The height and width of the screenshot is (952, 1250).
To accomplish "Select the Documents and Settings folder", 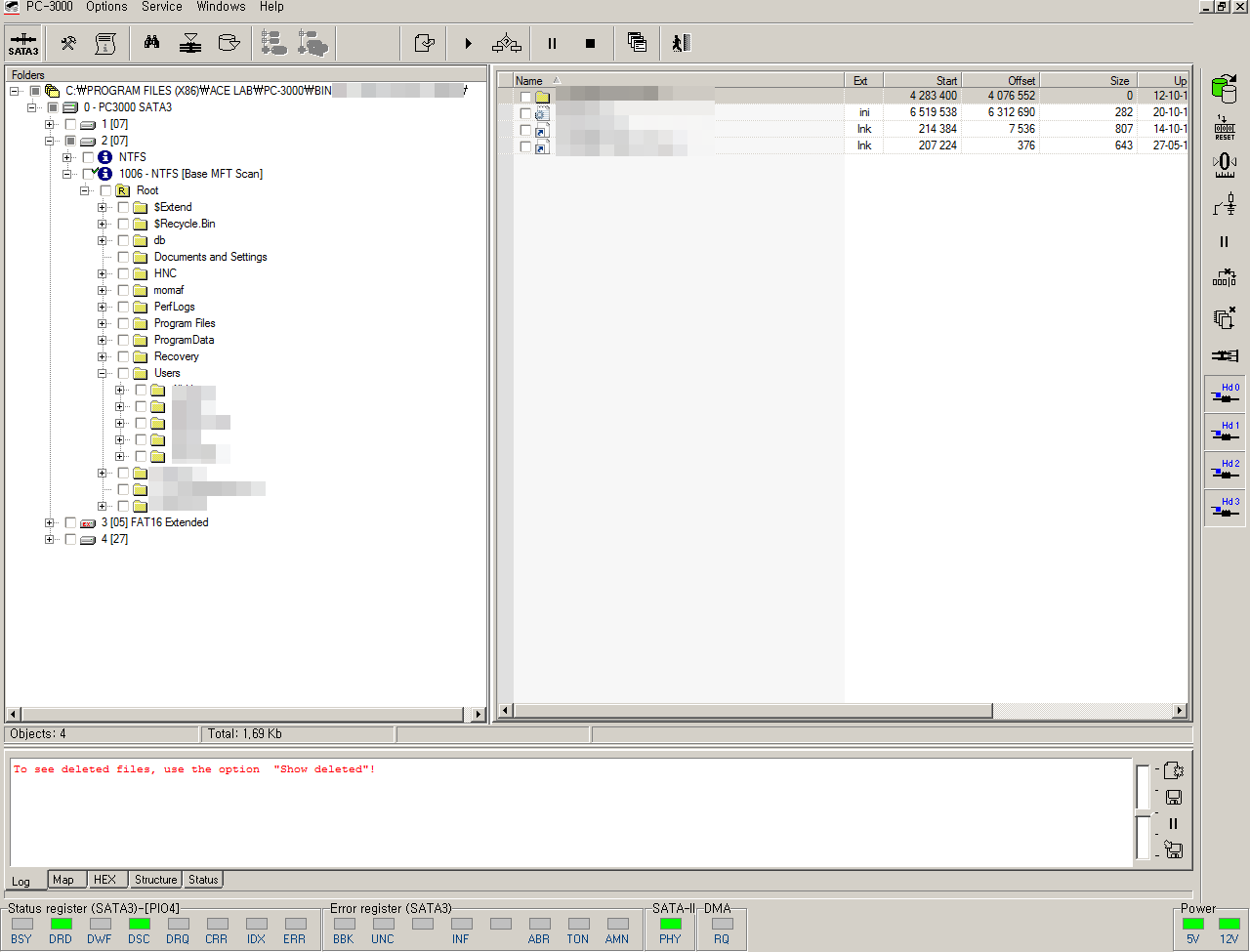I will pos(210,257).
